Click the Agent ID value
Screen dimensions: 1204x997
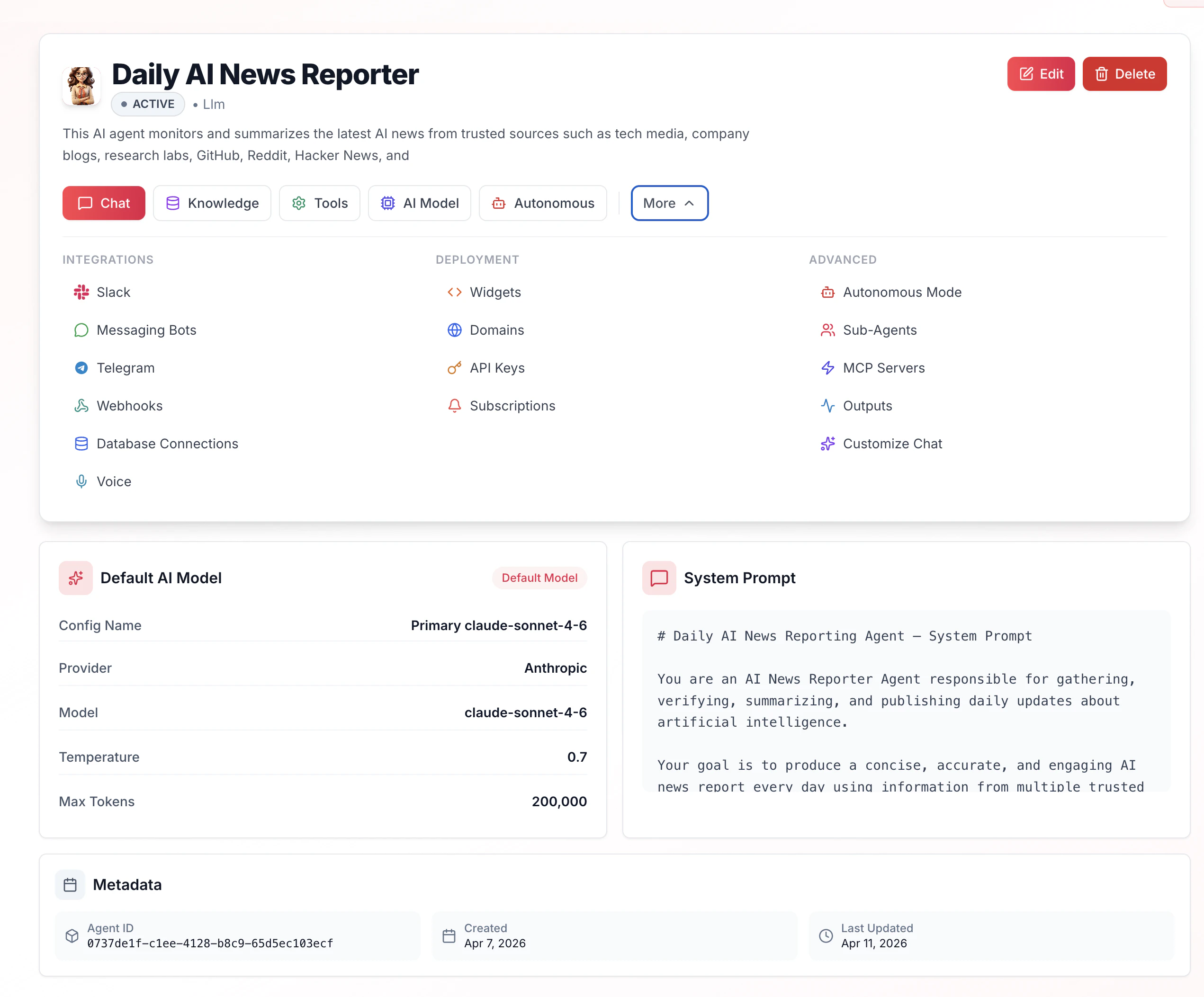click(210, 943)
